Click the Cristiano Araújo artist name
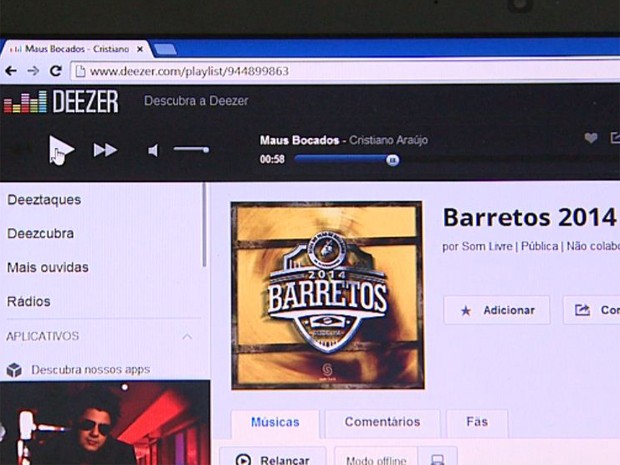The width and height of the screenshot is (620, 465). (x=388, y=140)
